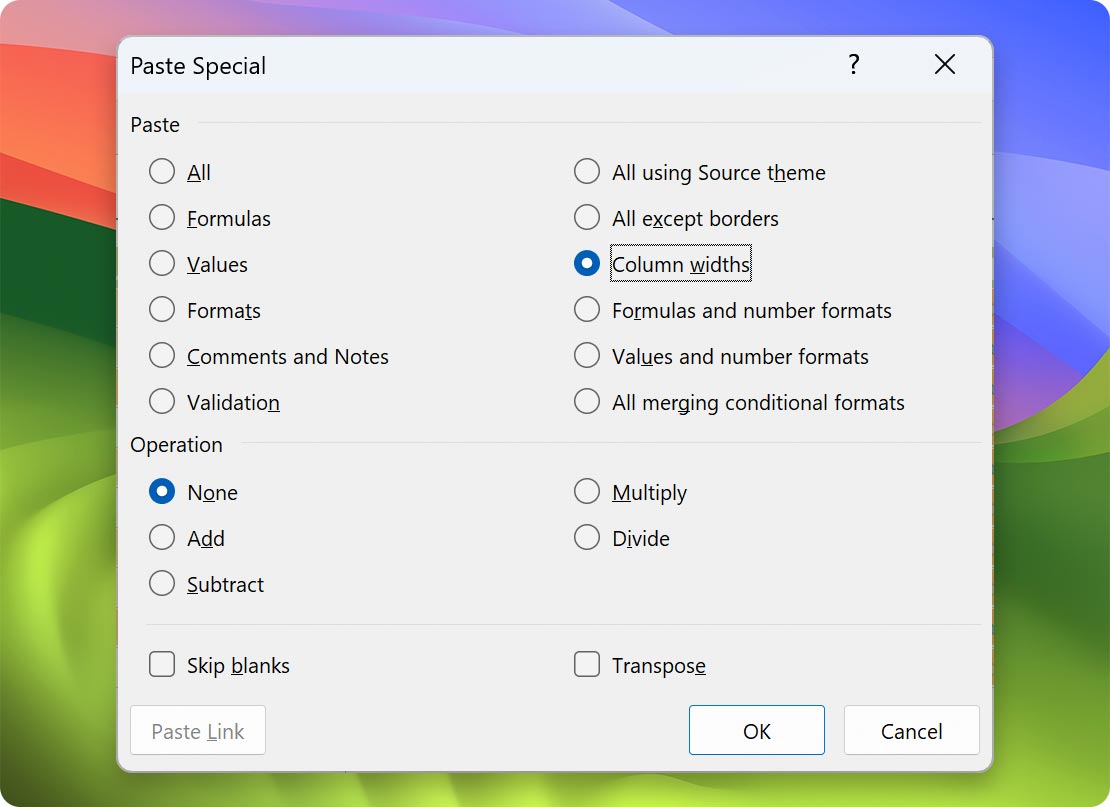This screenshot has height=807, width=1110.
Task: Select the All paste option
Action: (162, 172)
